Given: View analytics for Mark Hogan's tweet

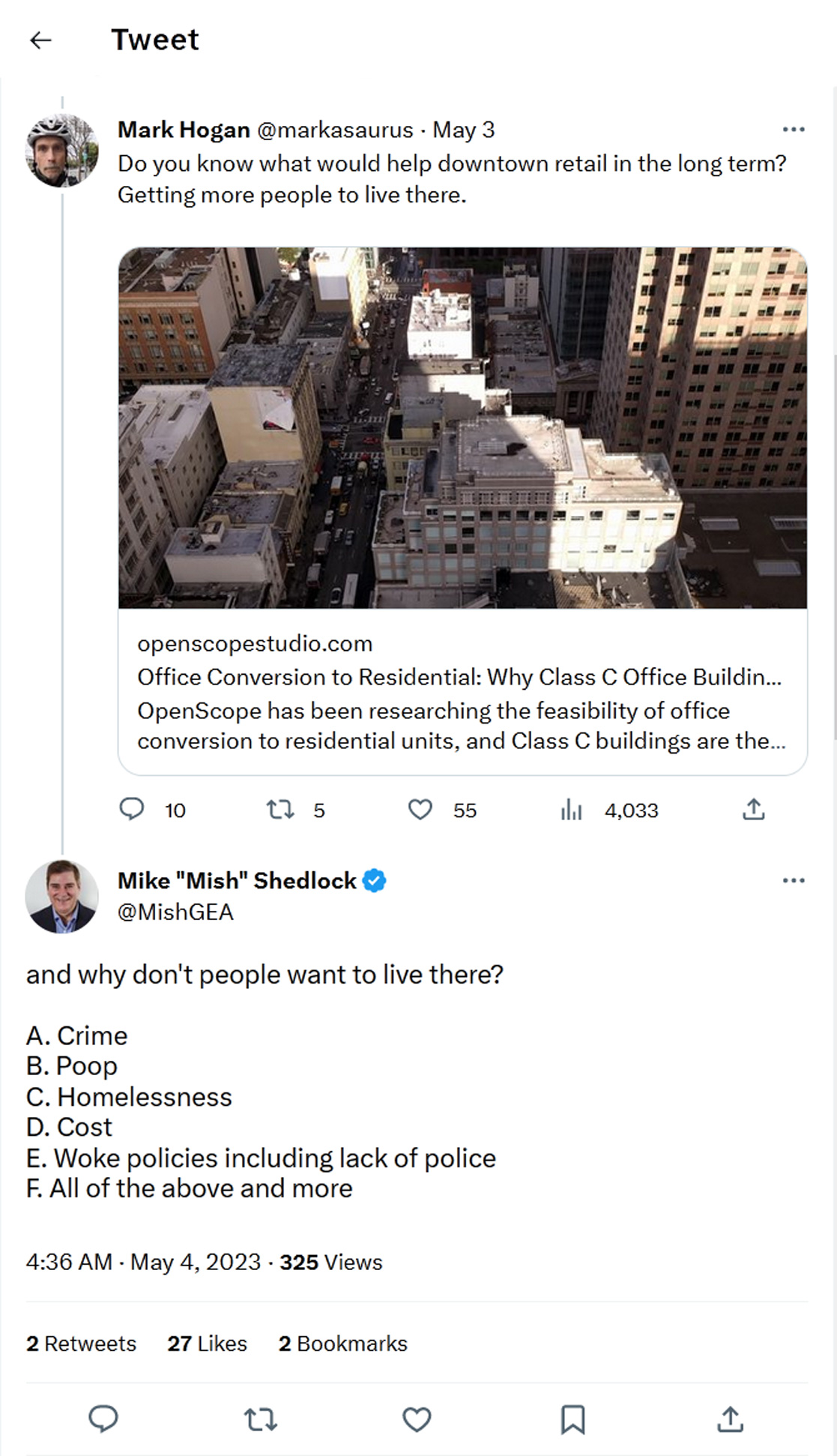Looking at the screenshot, I should (571, 810).
